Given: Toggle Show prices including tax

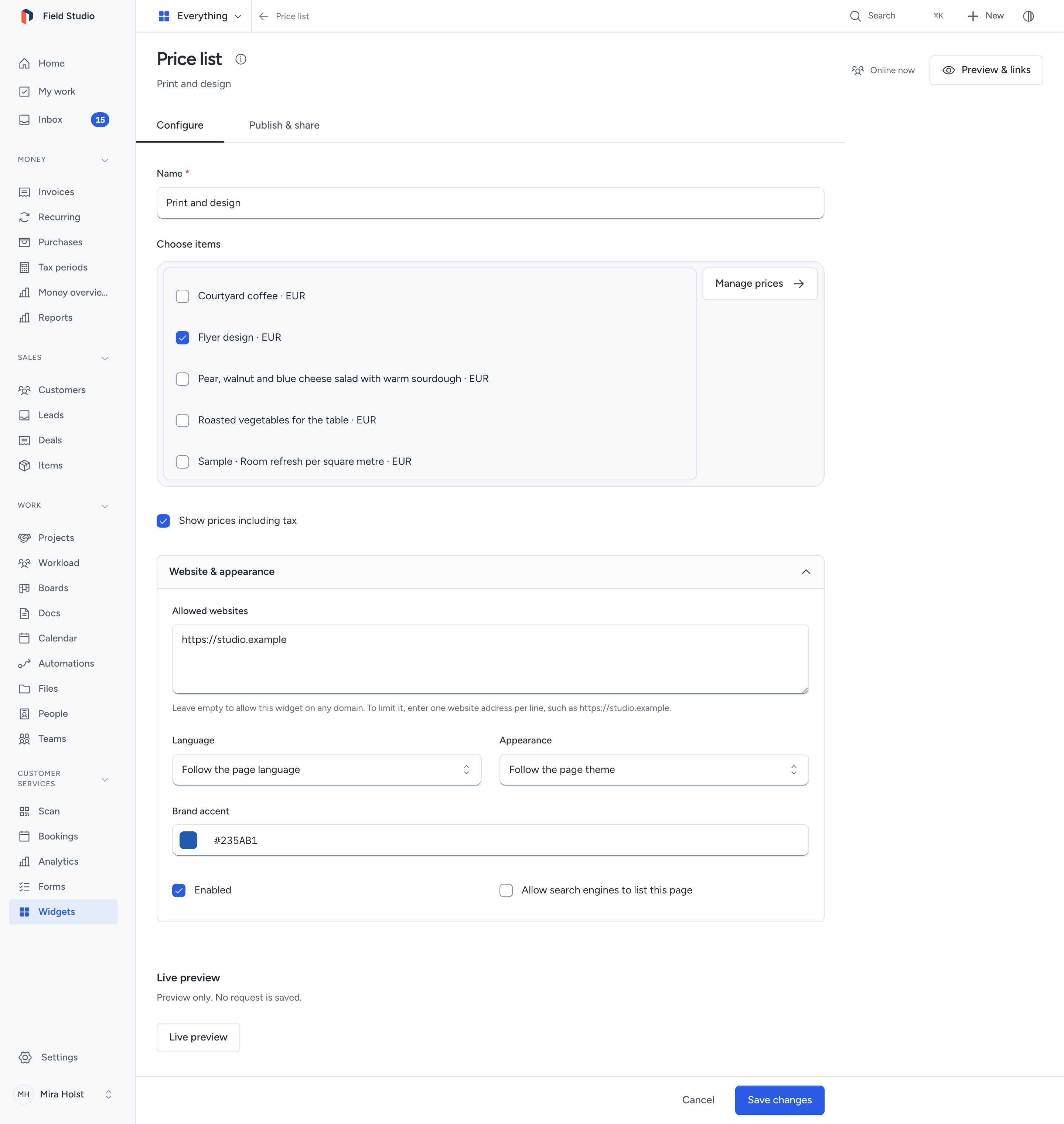Looking at the screenshot, I should [163, 521].
